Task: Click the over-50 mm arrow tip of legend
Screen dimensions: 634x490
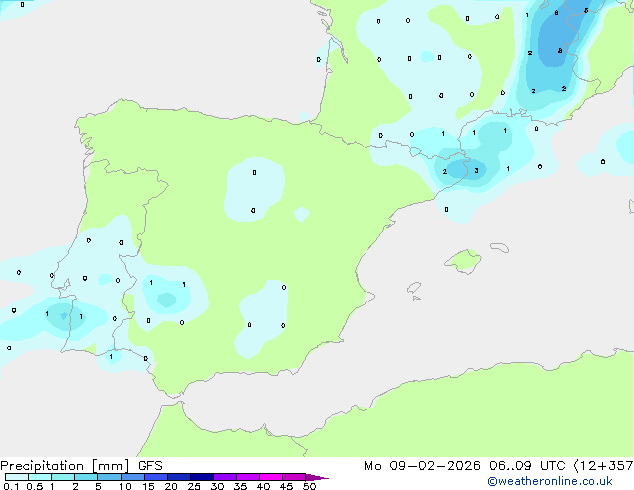Action: pyautogui.click(x=317, y=477)
